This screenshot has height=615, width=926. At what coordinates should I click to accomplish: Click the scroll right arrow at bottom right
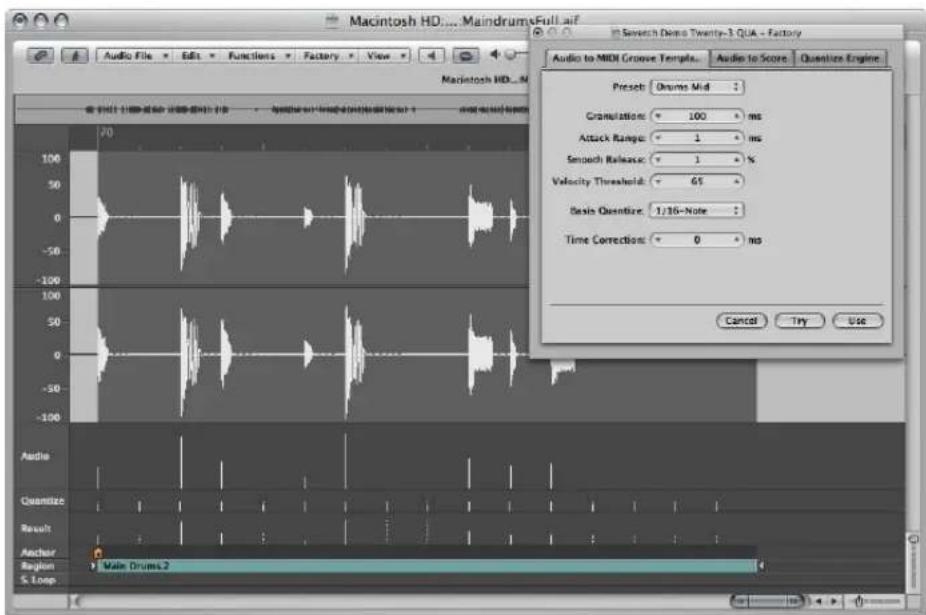tap(834, 601)
